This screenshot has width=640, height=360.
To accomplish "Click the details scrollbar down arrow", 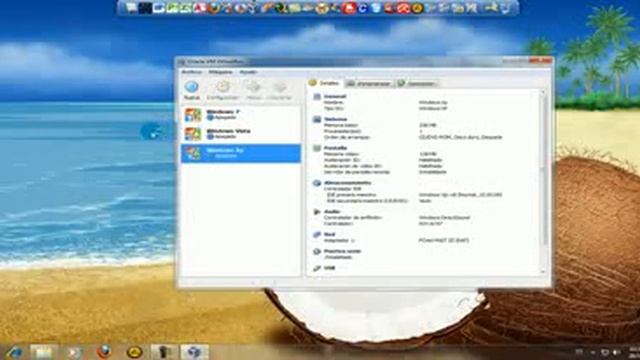I will (543, 271).
